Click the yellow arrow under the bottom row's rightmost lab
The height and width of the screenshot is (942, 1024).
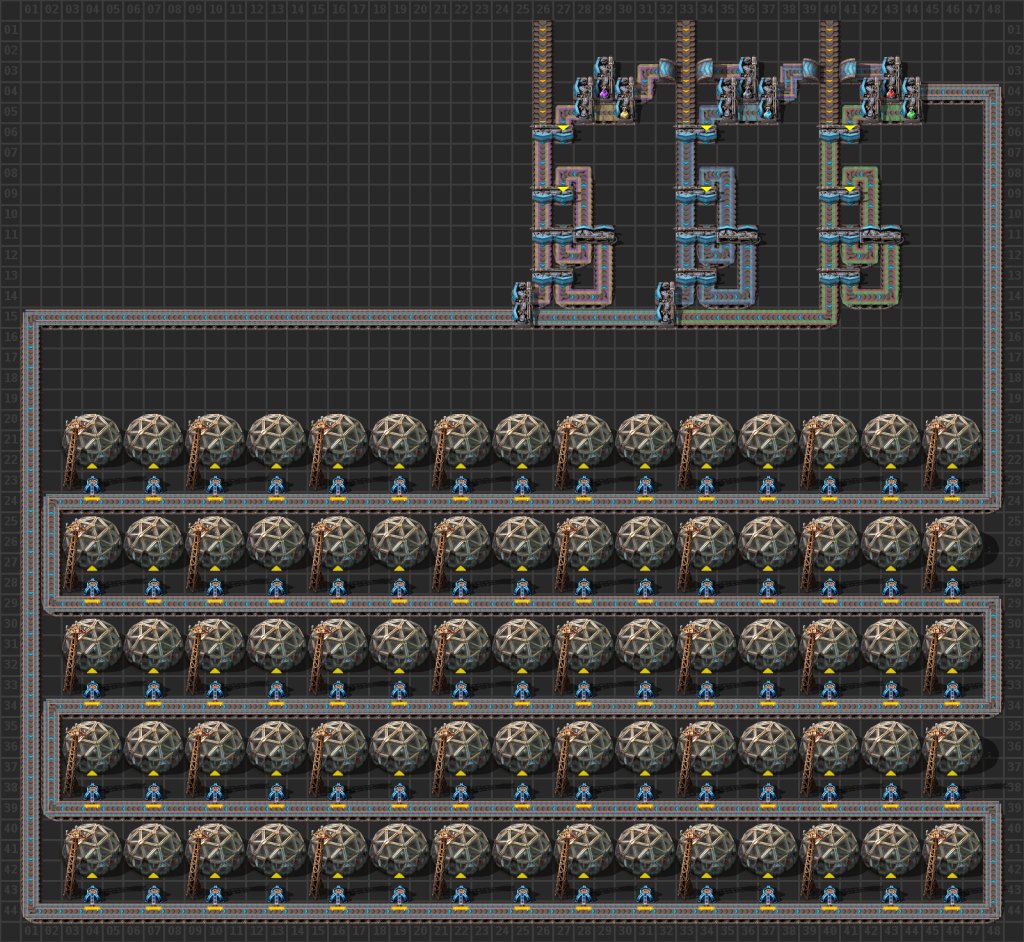point(952,875)
